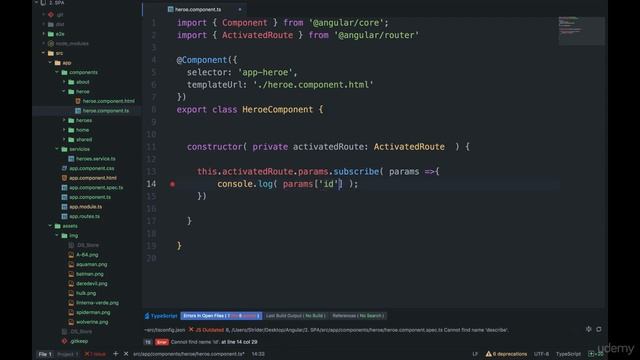This screenshot has height=360, width=640.
Task: Click the .DS_Store file inside img
Action: point(87,245)
